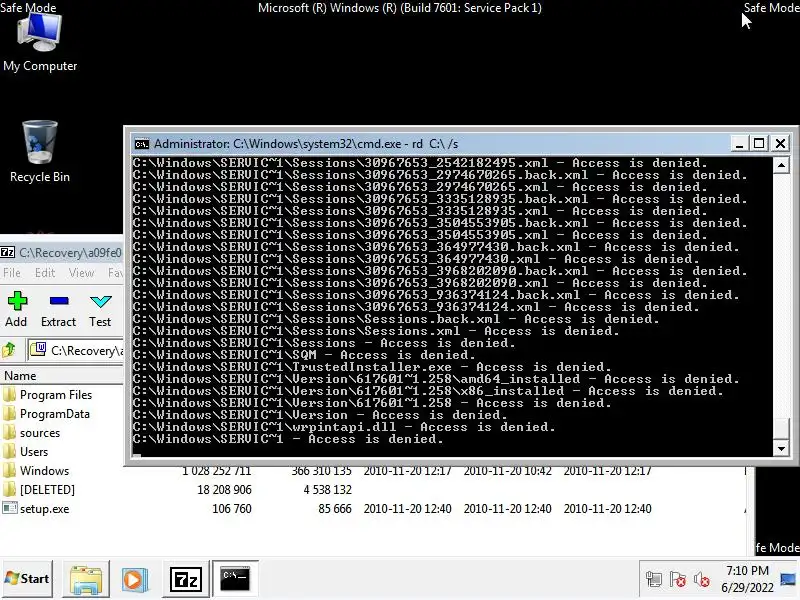800x600 pixels.
Task: Click the [DELETED] size value 18 208 906
Action: 224,490
